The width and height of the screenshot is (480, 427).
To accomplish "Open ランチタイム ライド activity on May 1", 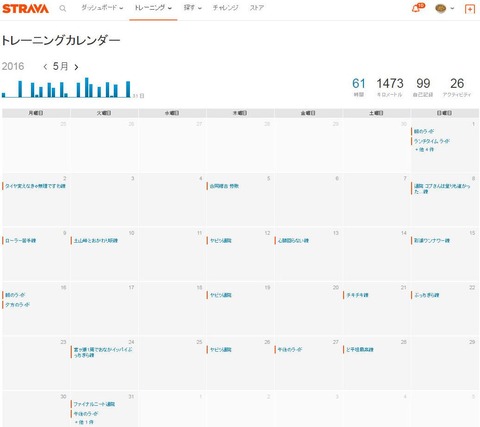I will tap(432, 141).
